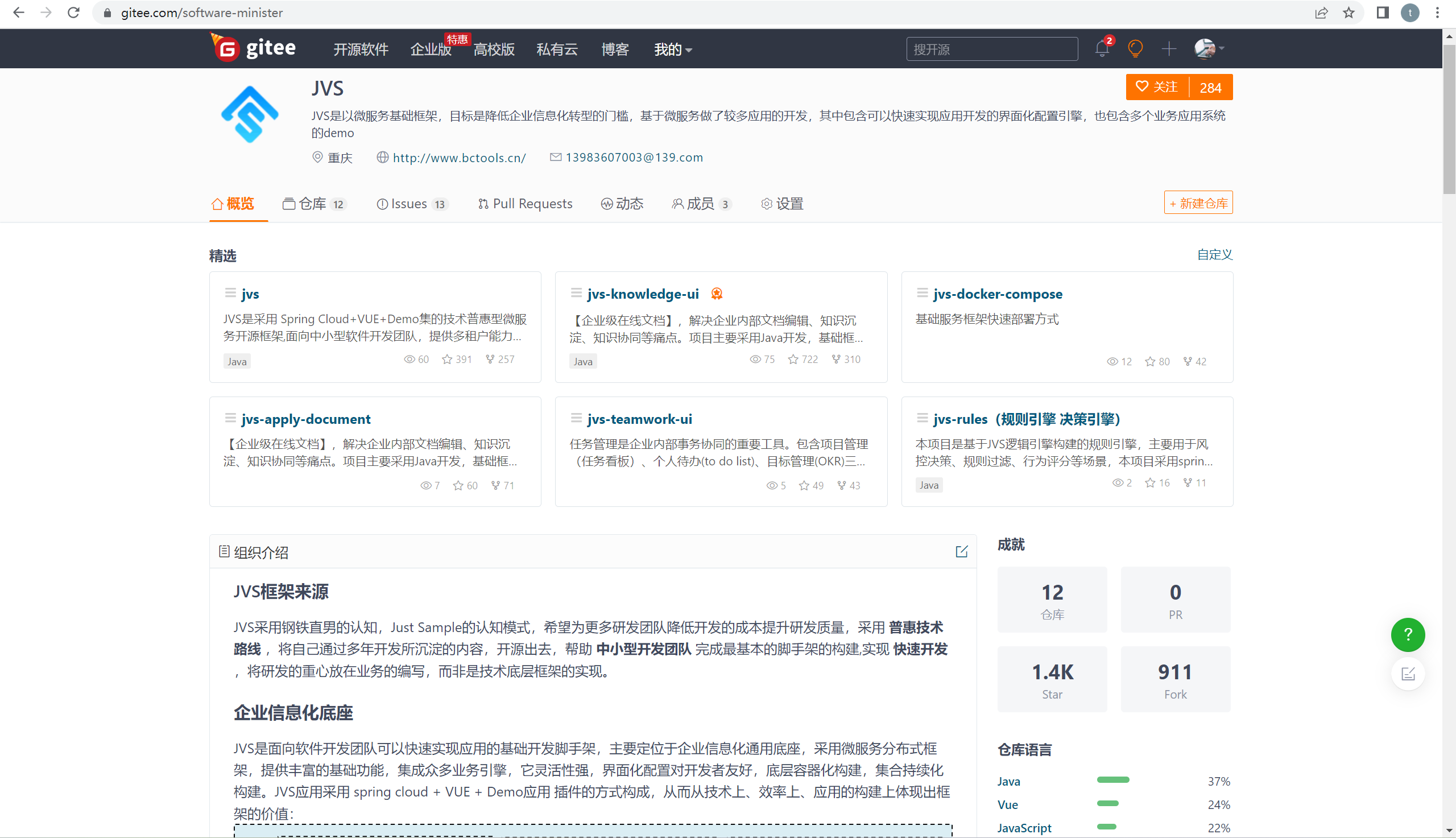Open 开源软件 in the top navigation
Screen dimensions: 1456x838
[361, 49]
